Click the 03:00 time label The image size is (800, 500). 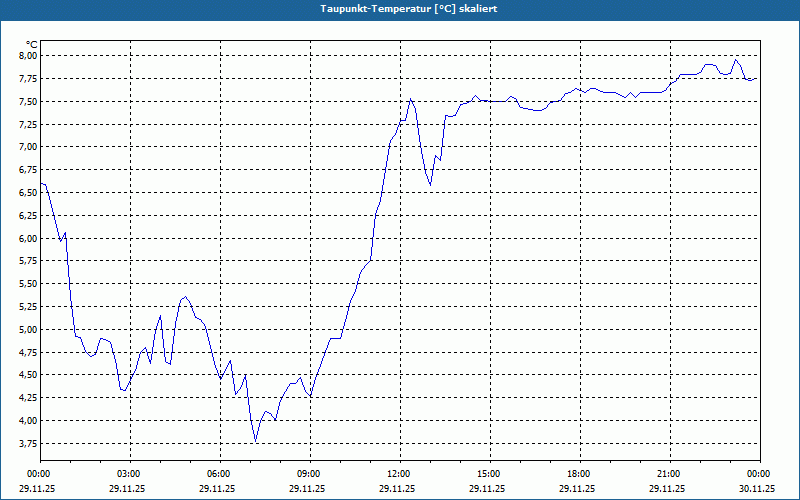pos(131,474)
